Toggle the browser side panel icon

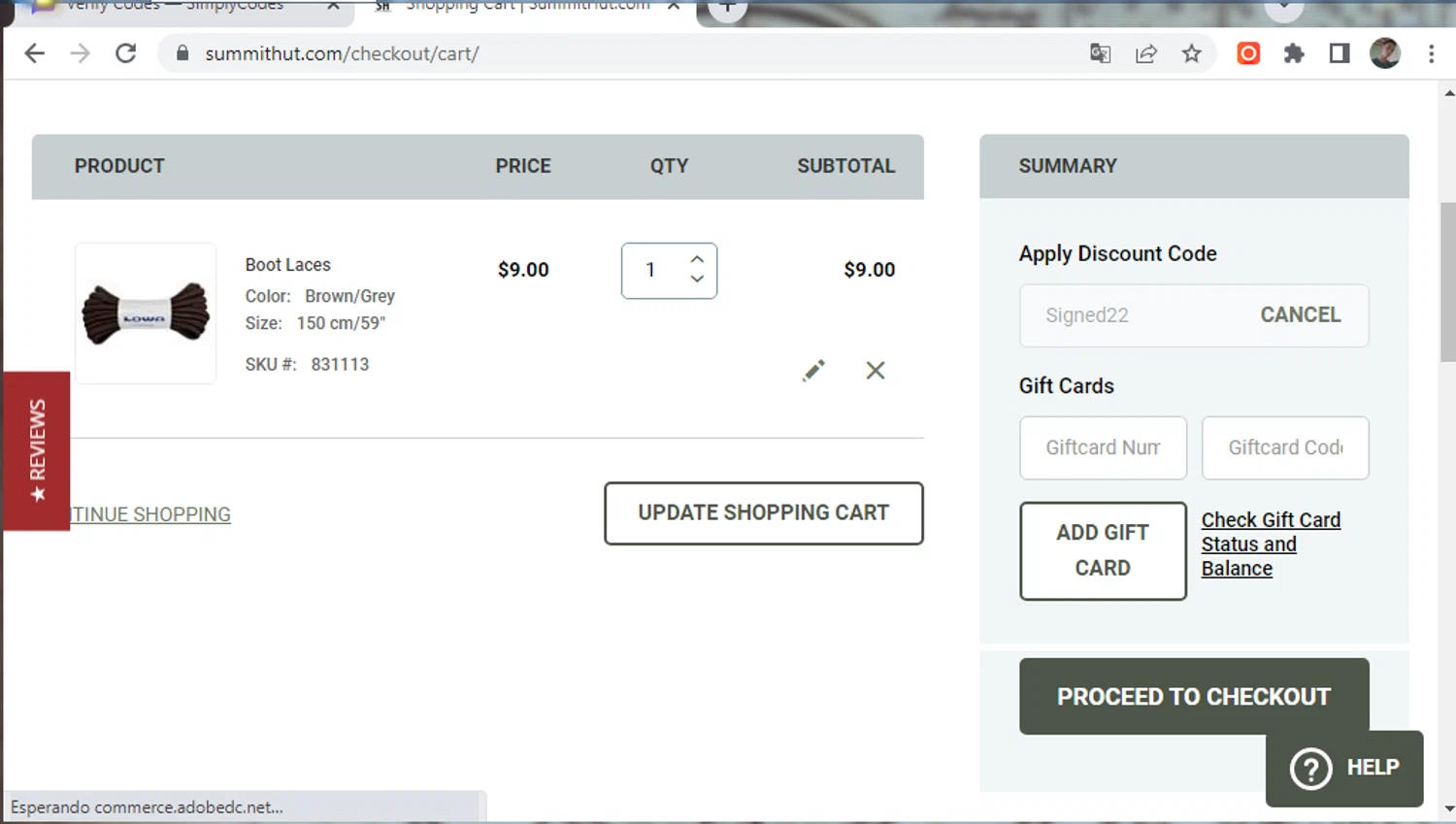[1340, 53]
